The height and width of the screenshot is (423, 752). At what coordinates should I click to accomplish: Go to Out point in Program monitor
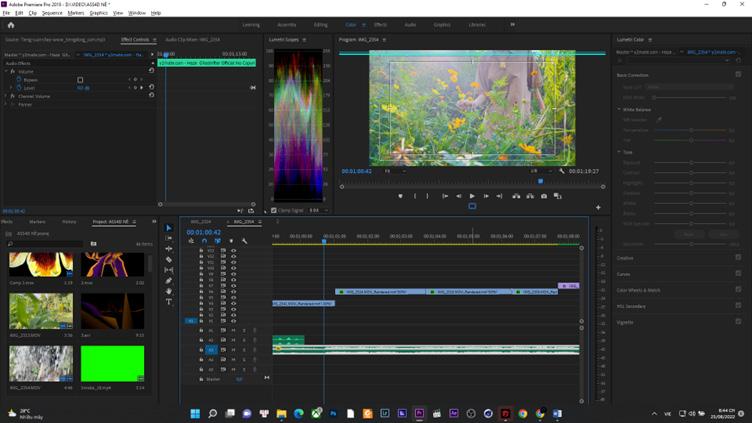(499, 196)
